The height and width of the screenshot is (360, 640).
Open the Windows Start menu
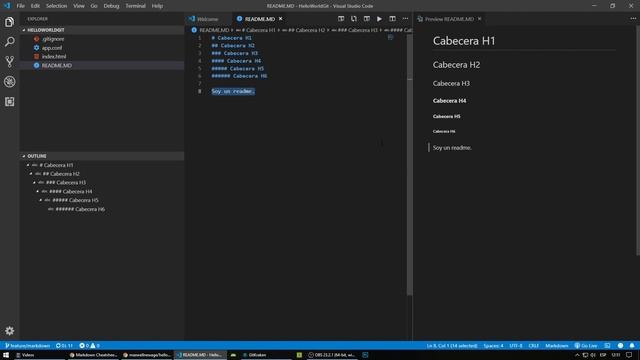coord(6,355)
